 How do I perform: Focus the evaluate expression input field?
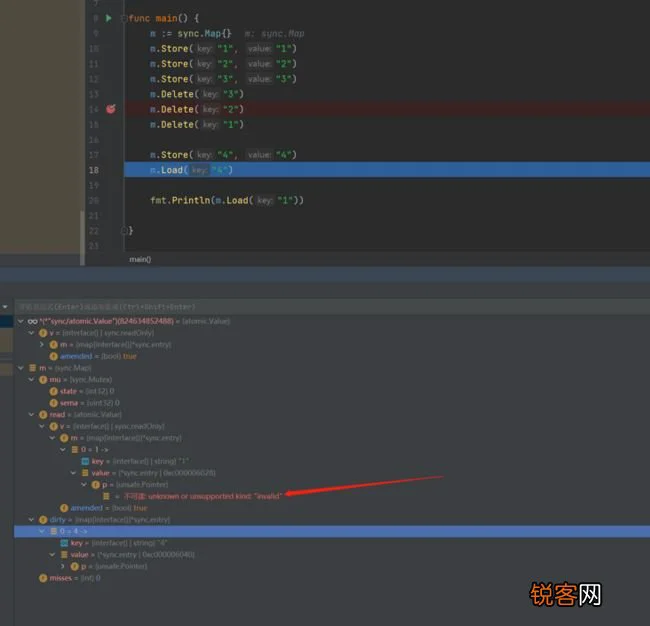(332, 307)
